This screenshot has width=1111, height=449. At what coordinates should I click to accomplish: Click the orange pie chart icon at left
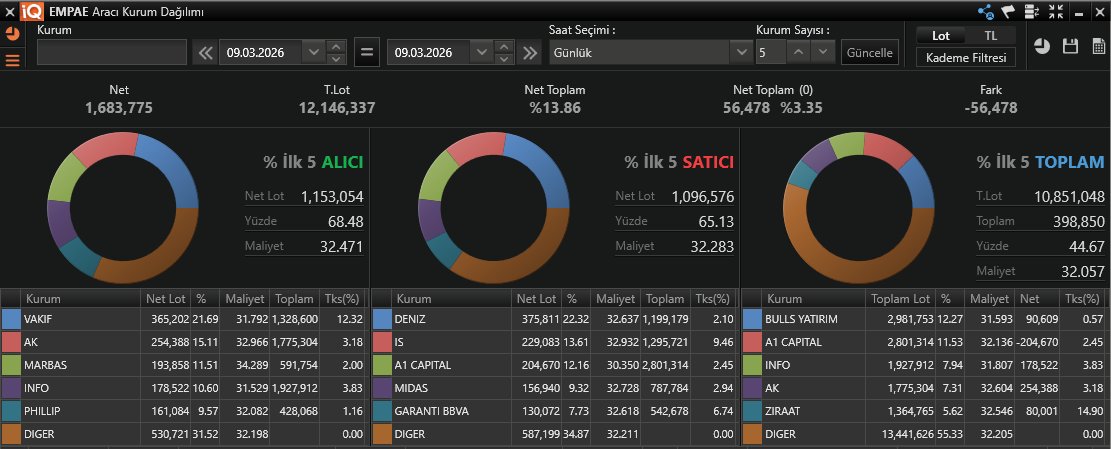(x=11, y=33)
